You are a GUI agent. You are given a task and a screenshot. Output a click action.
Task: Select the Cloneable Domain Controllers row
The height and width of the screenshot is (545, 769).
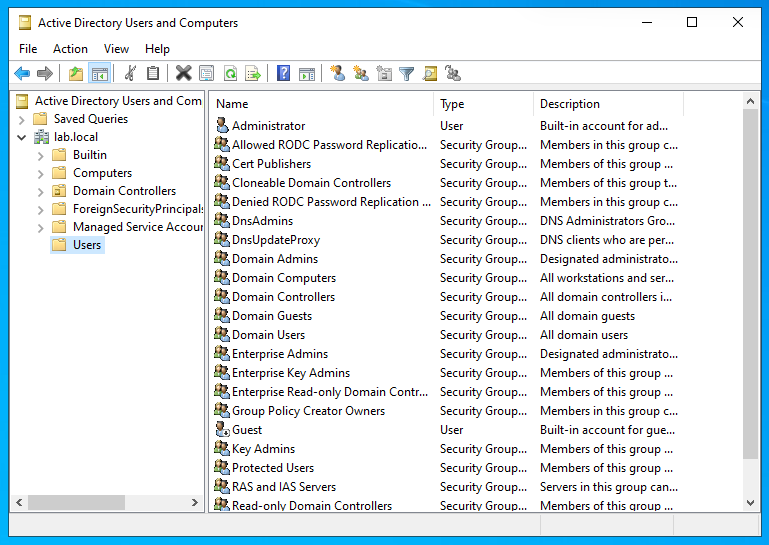(447, 183)
